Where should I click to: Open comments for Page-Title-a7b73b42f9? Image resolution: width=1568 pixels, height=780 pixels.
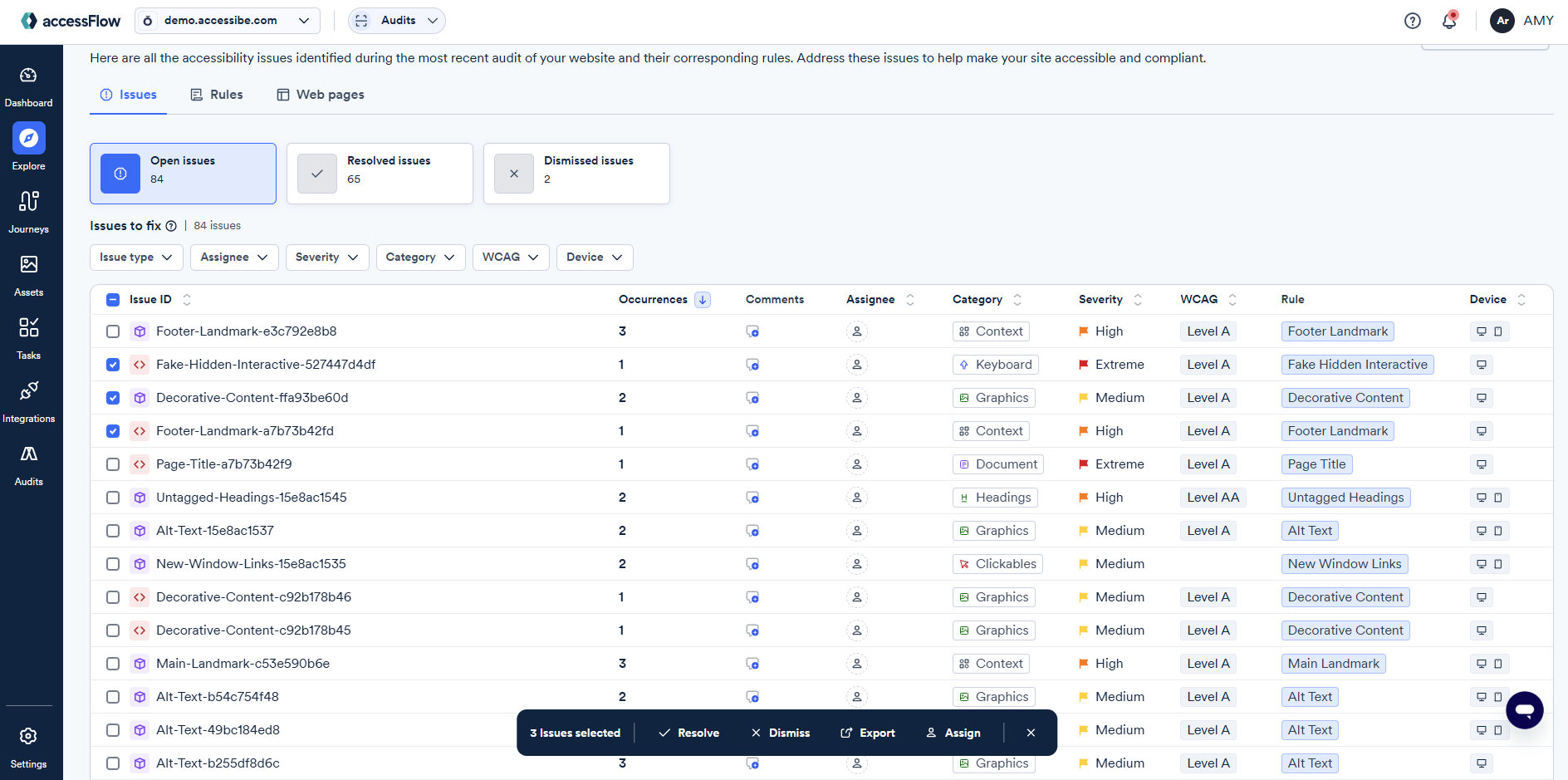coord(752,464)
